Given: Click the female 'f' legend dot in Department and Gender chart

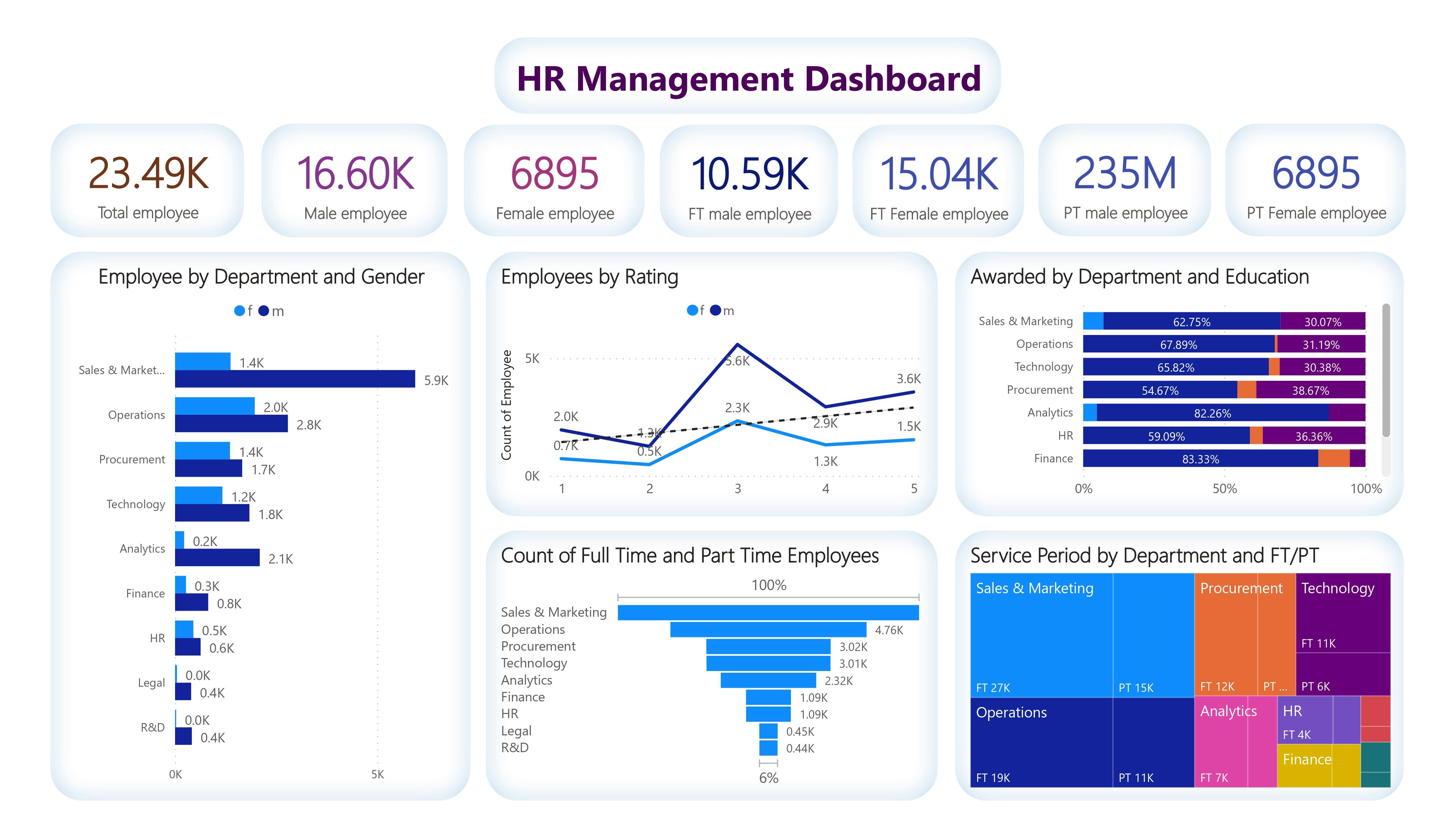Looking at the screenshot, I should [x=239, y=311].
